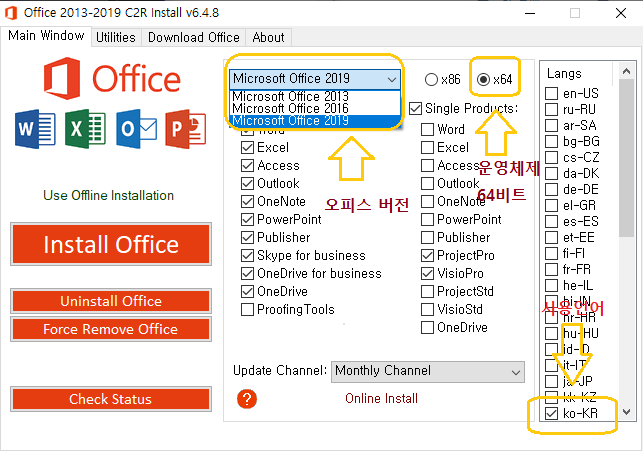Check Publisher under Single Products
This screenshot has height=451, width=643.
(427, 238)
